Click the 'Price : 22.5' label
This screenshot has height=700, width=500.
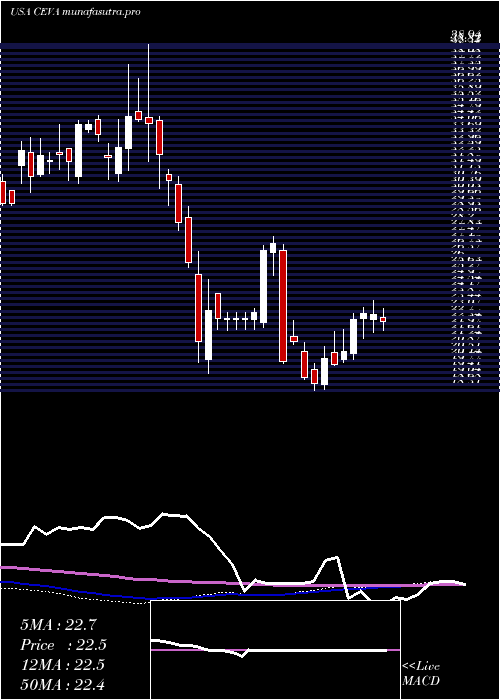[63, 645]
